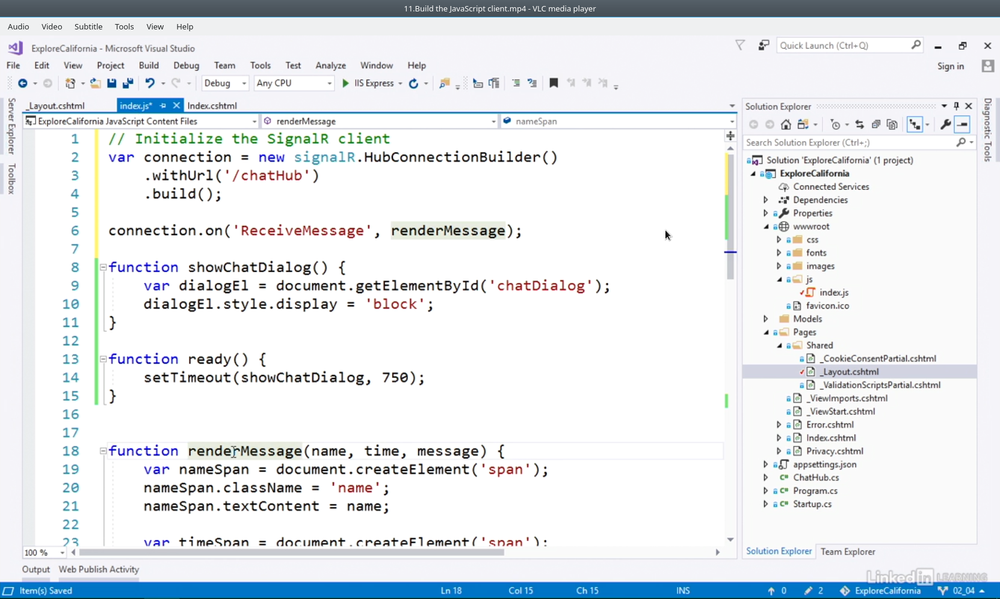
Task: Open ExploreCalifornia JavaScript Content Files dropdown
Action: click(x=141, y=121)
